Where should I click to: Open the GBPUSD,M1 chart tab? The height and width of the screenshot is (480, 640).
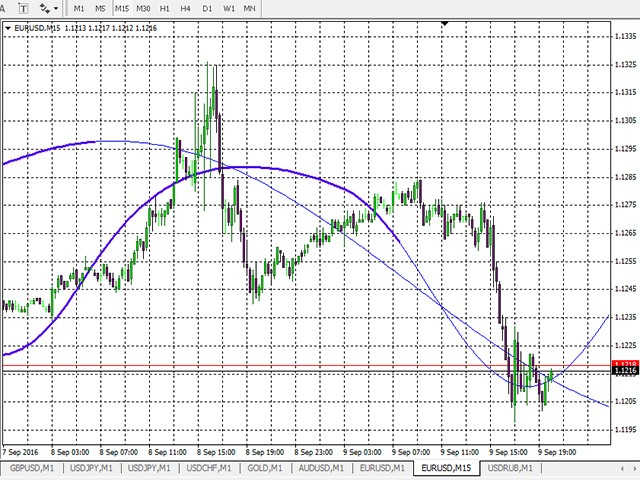[x=32, y=468]
